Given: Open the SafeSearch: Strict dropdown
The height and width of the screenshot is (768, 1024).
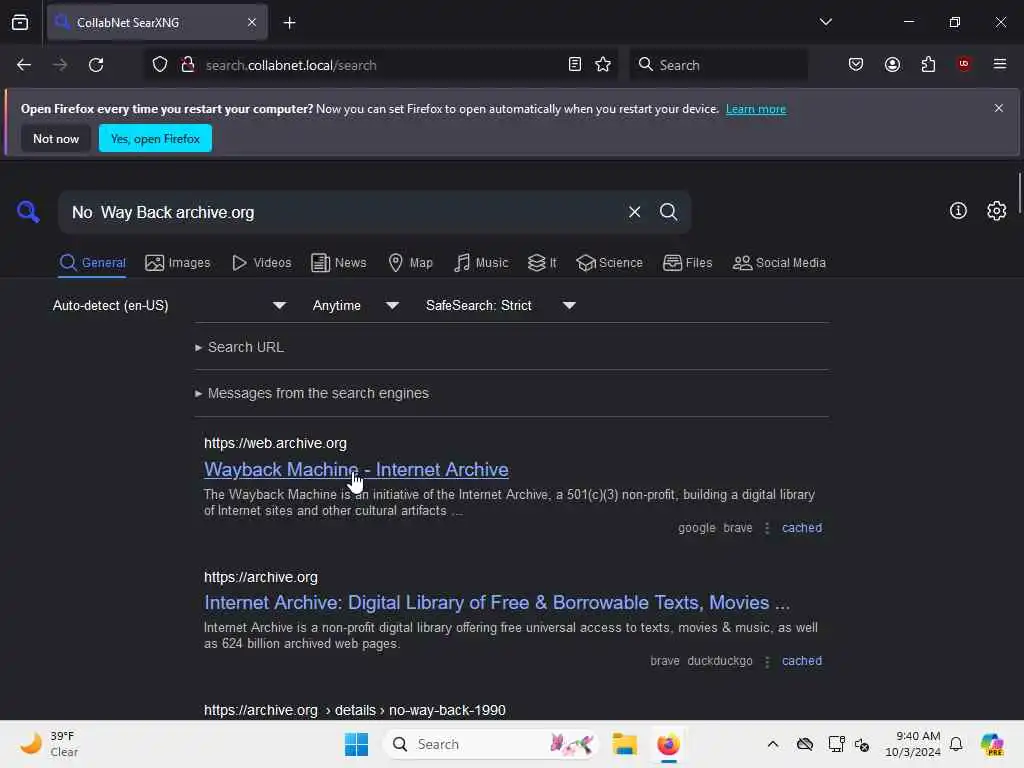Looking at the screenshot, I should 501,306.
